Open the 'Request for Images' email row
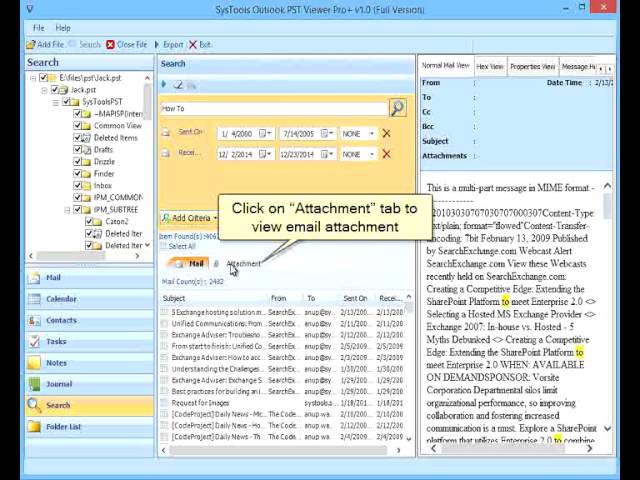This screenshot has height=480, width=640. click(283, 403)
